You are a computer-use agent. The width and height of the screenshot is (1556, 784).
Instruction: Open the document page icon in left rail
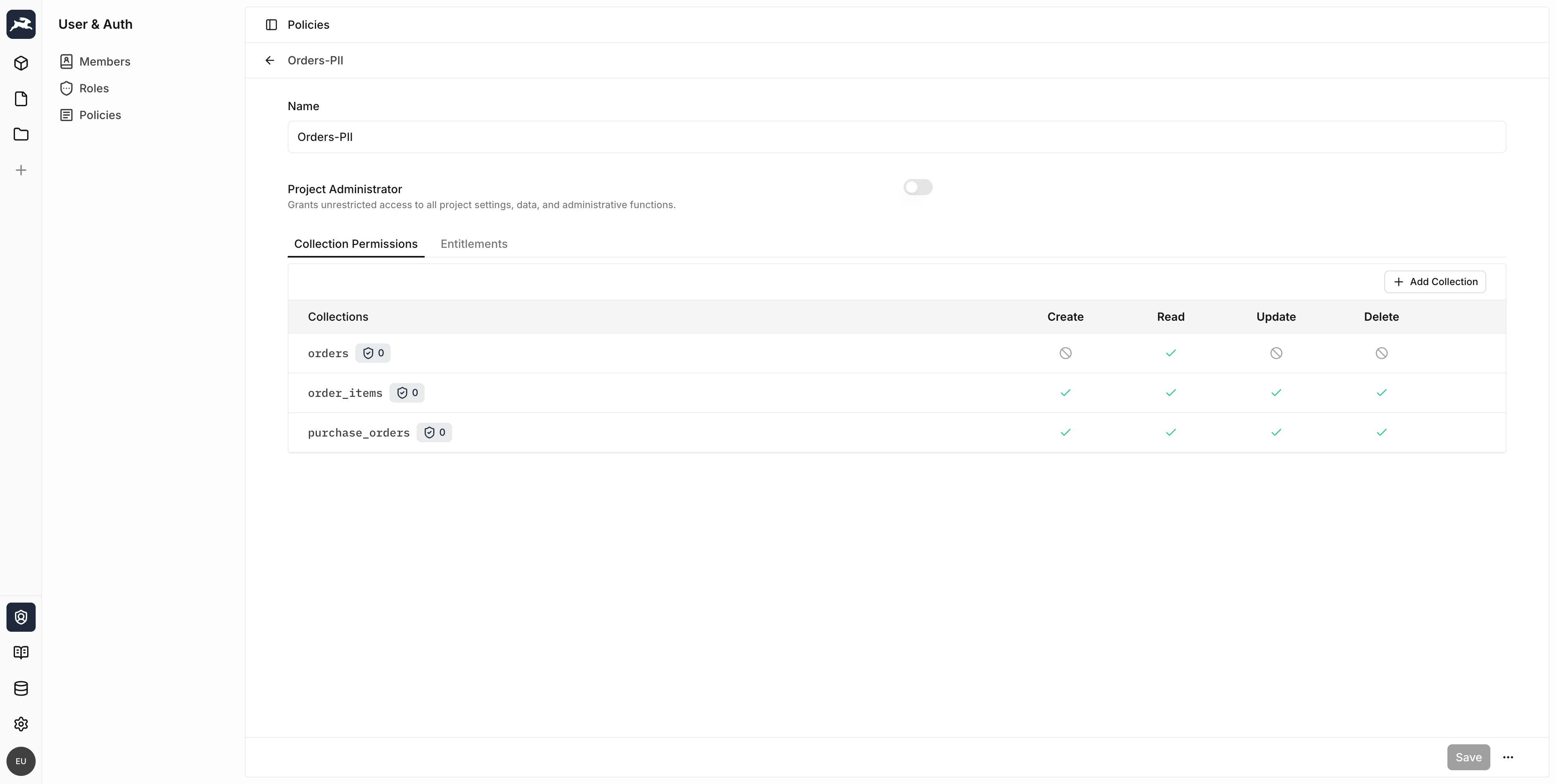pyautogui.click(x=21, y=99)
